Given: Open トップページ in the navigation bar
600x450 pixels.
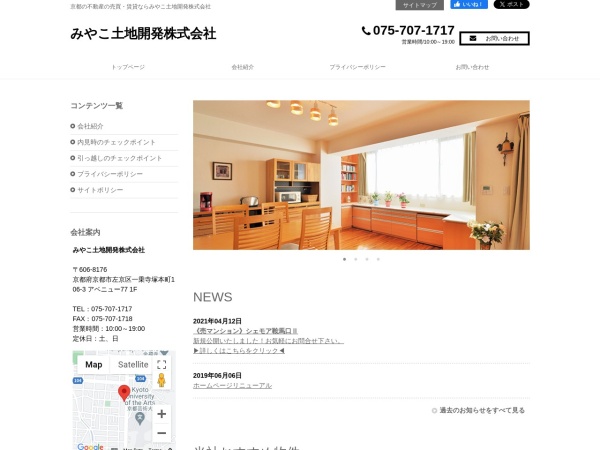Looking at the screenshot, I should click(x=128, y=67).
